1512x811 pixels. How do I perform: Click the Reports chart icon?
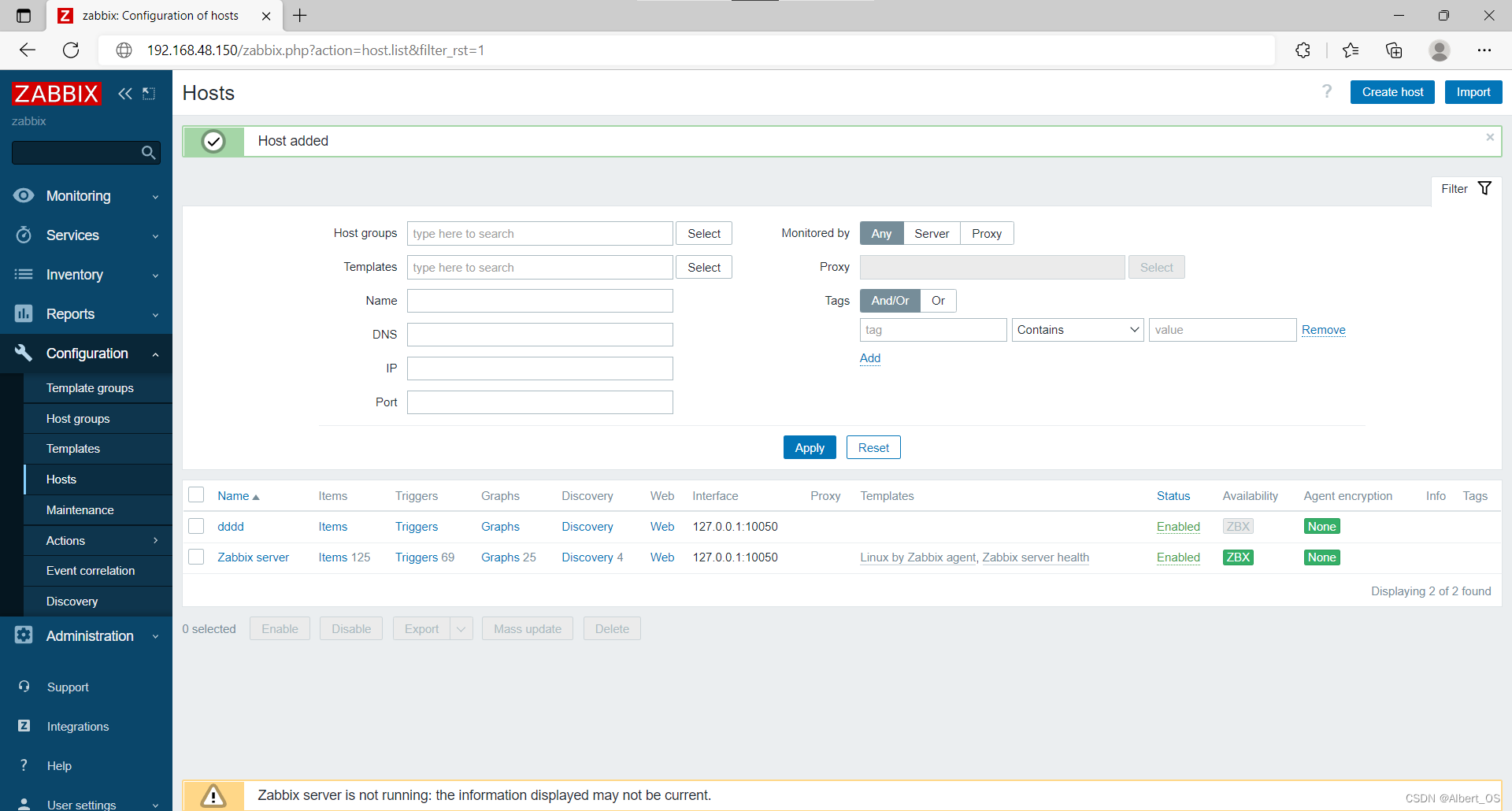coord(24,313)
